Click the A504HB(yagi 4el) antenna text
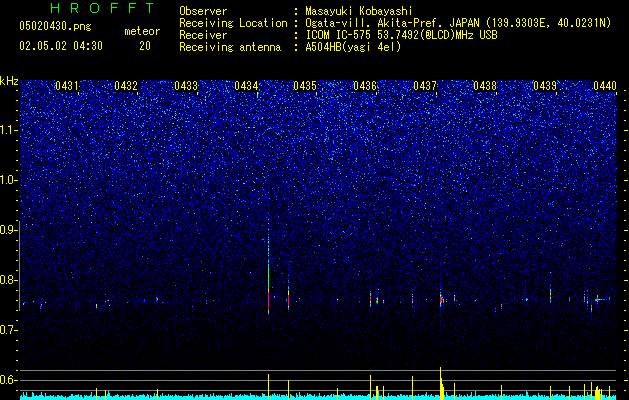629x400 pixels. (353, 47)
